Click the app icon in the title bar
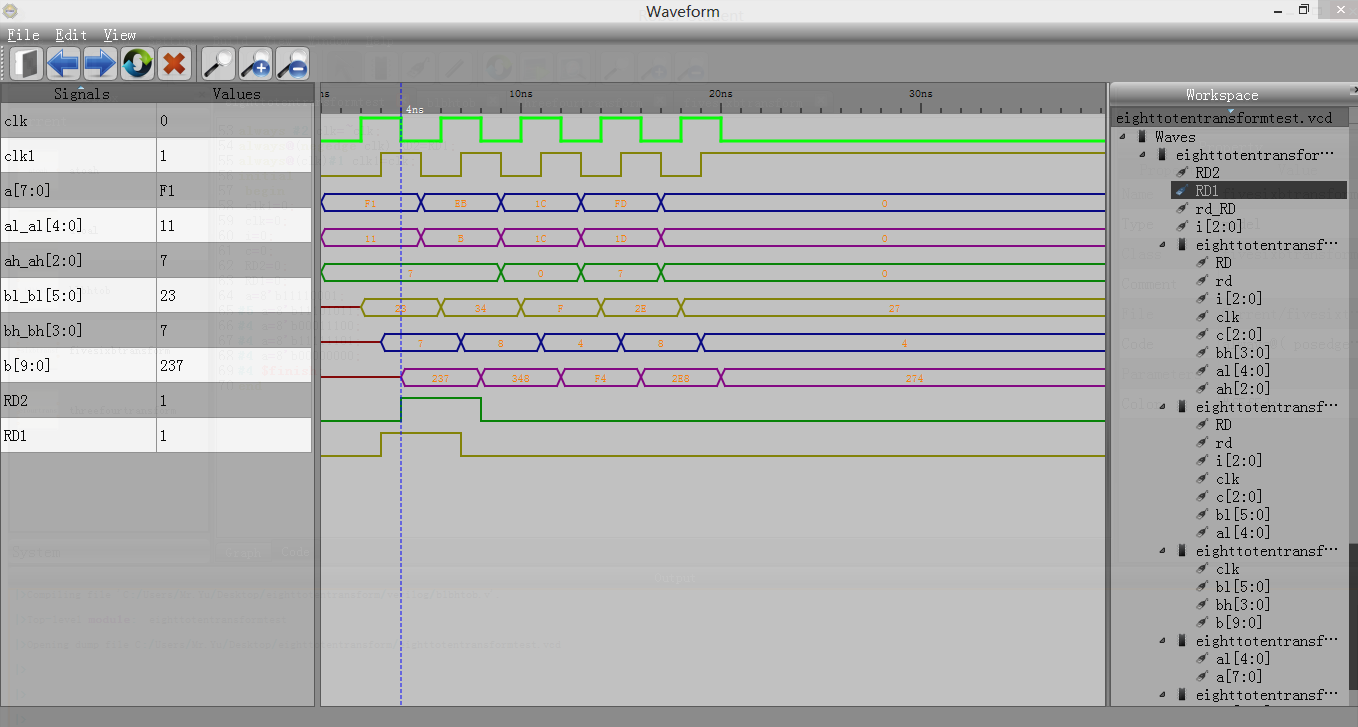Viewport: 1358px width, 727px height. (x=10, y=11)
